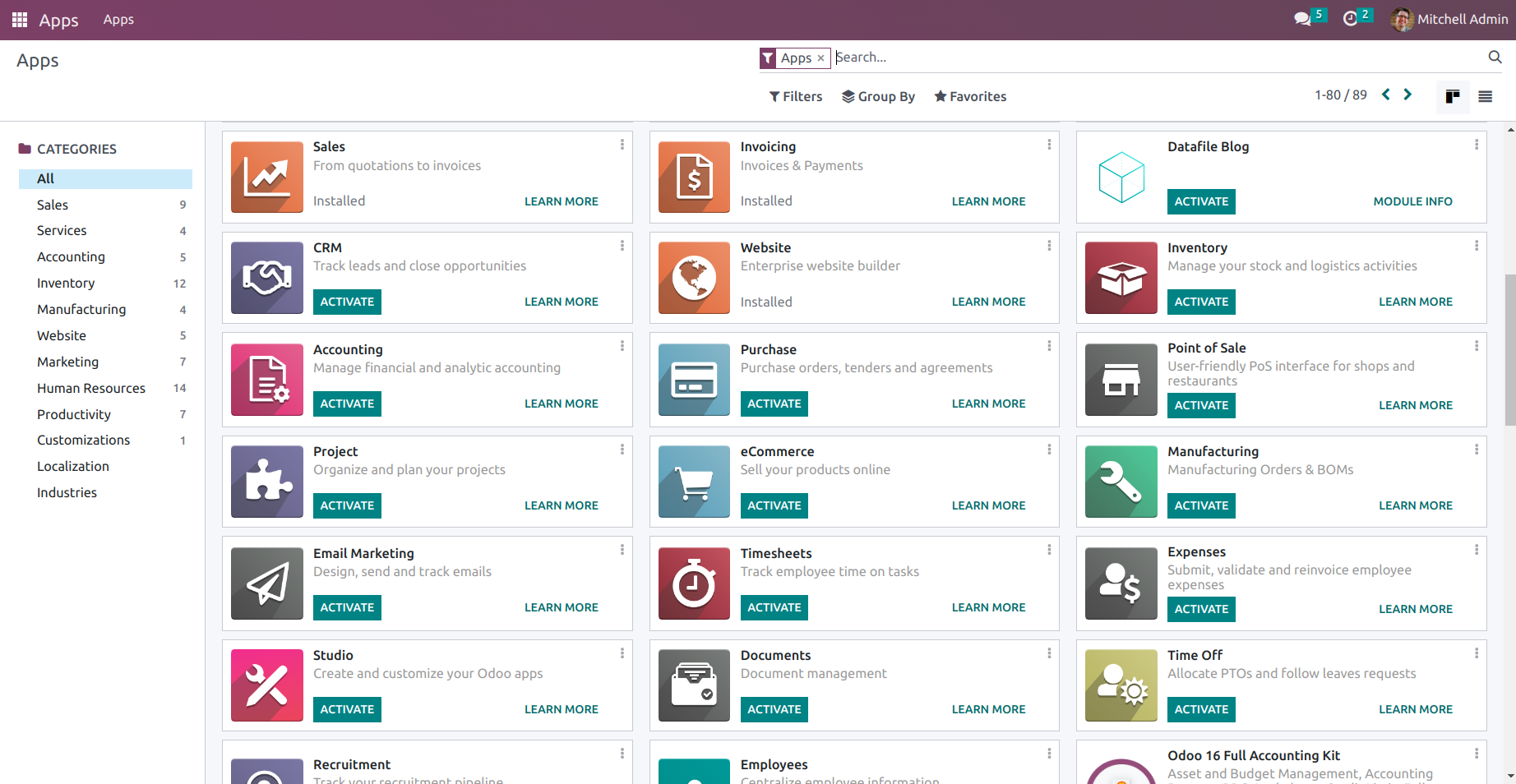The image size is (1516, 784).
Task: Open the Purchase card options menu
Action: click(1049, 346)
